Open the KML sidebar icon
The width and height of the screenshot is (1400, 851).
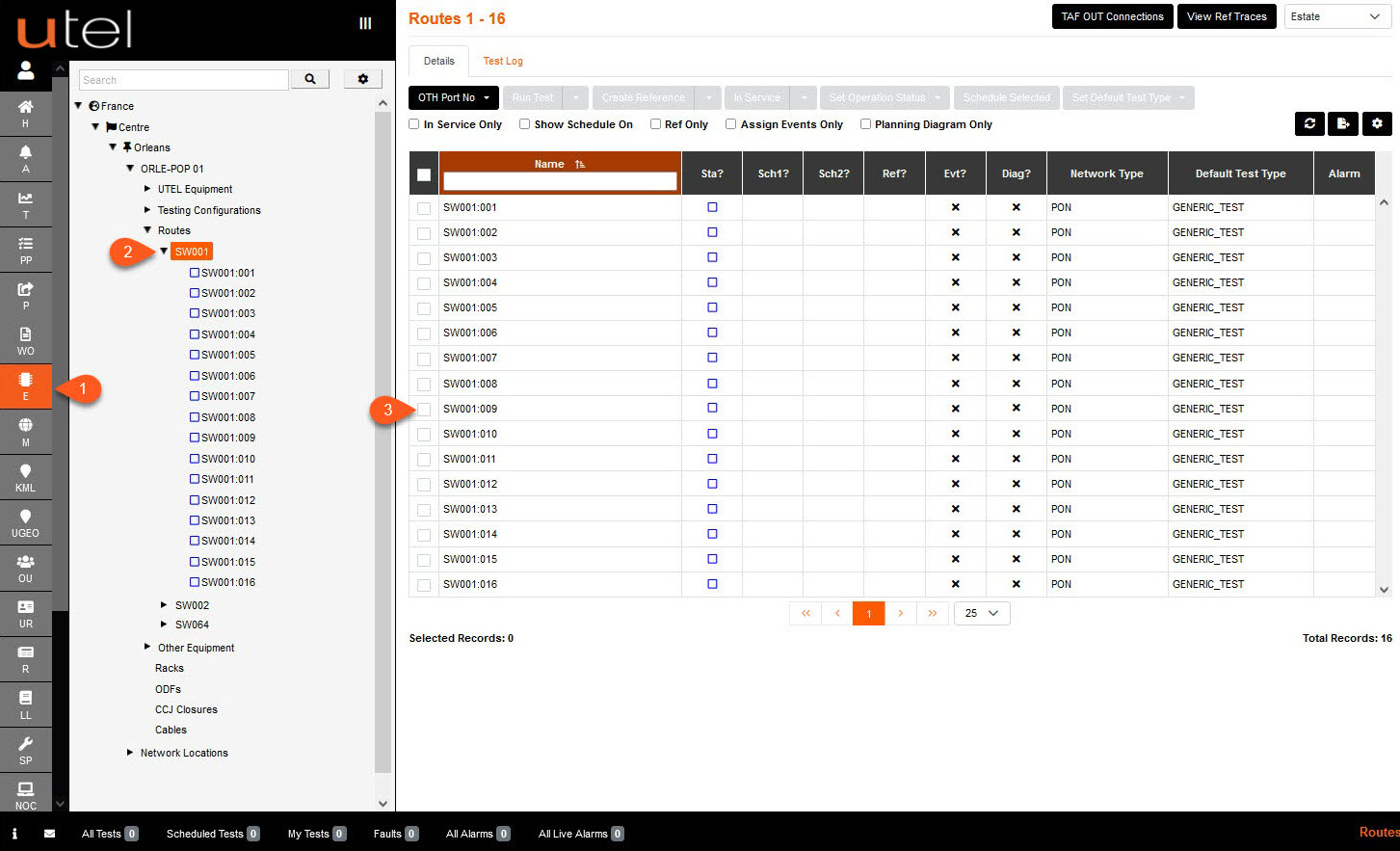click(25, 477)
